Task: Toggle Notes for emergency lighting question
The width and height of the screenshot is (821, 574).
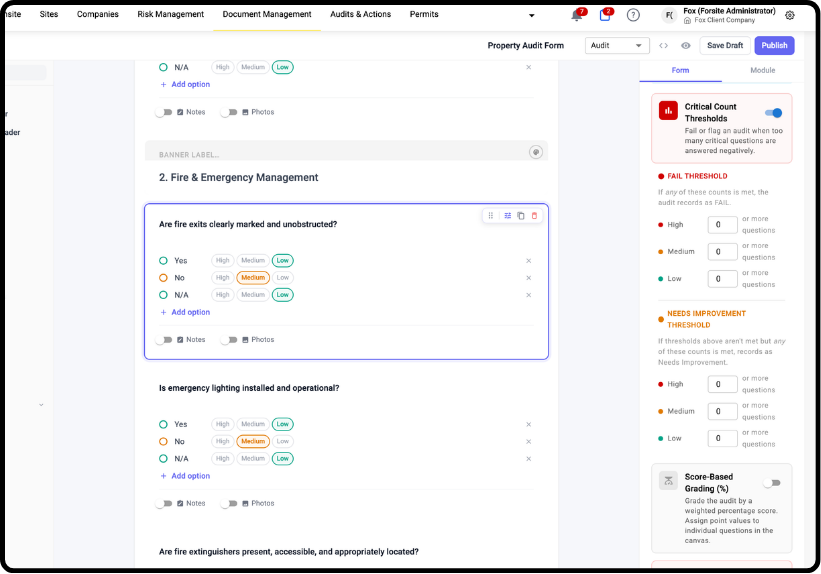Action: coord(164,503)
